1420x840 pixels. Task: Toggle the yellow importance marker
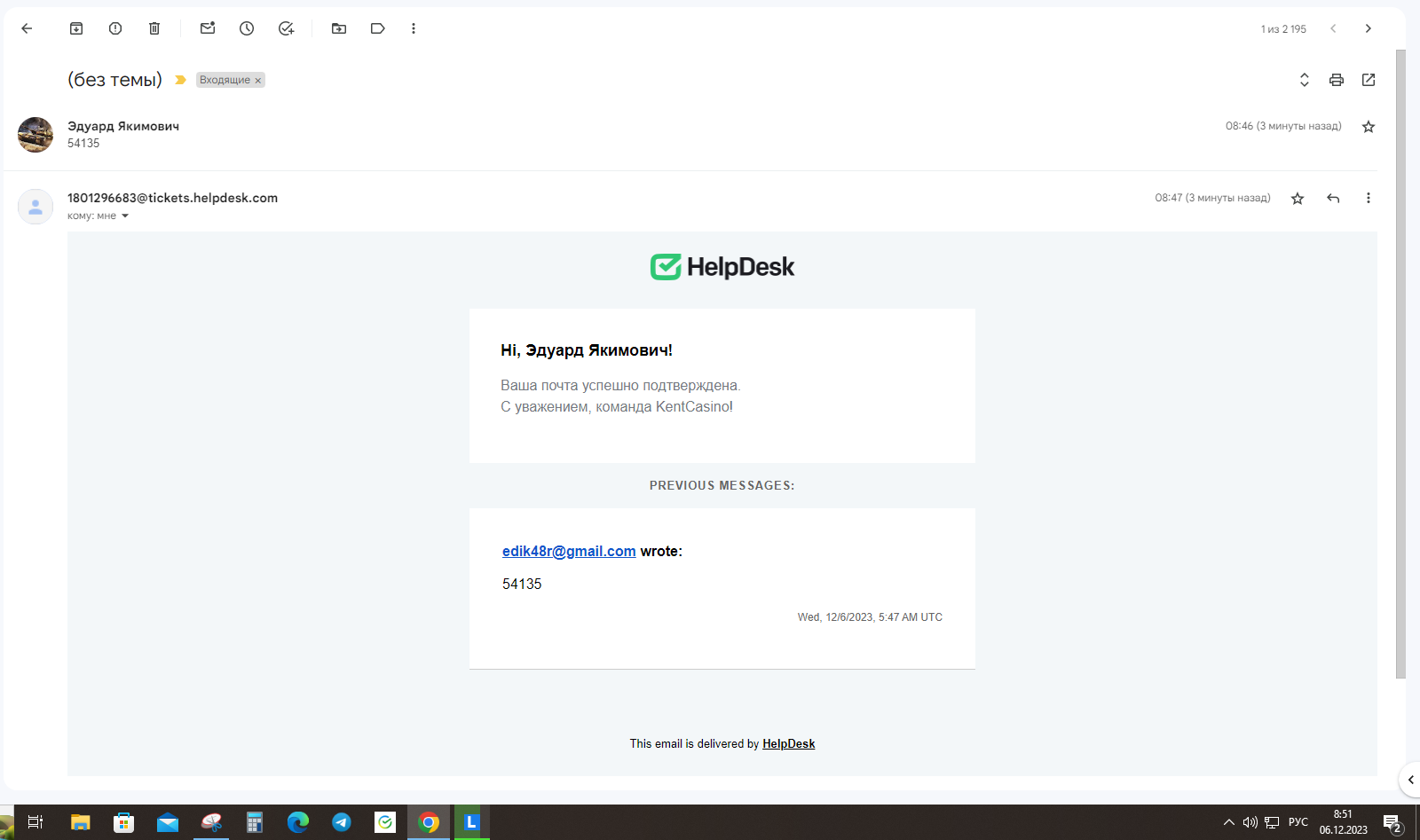180,80
